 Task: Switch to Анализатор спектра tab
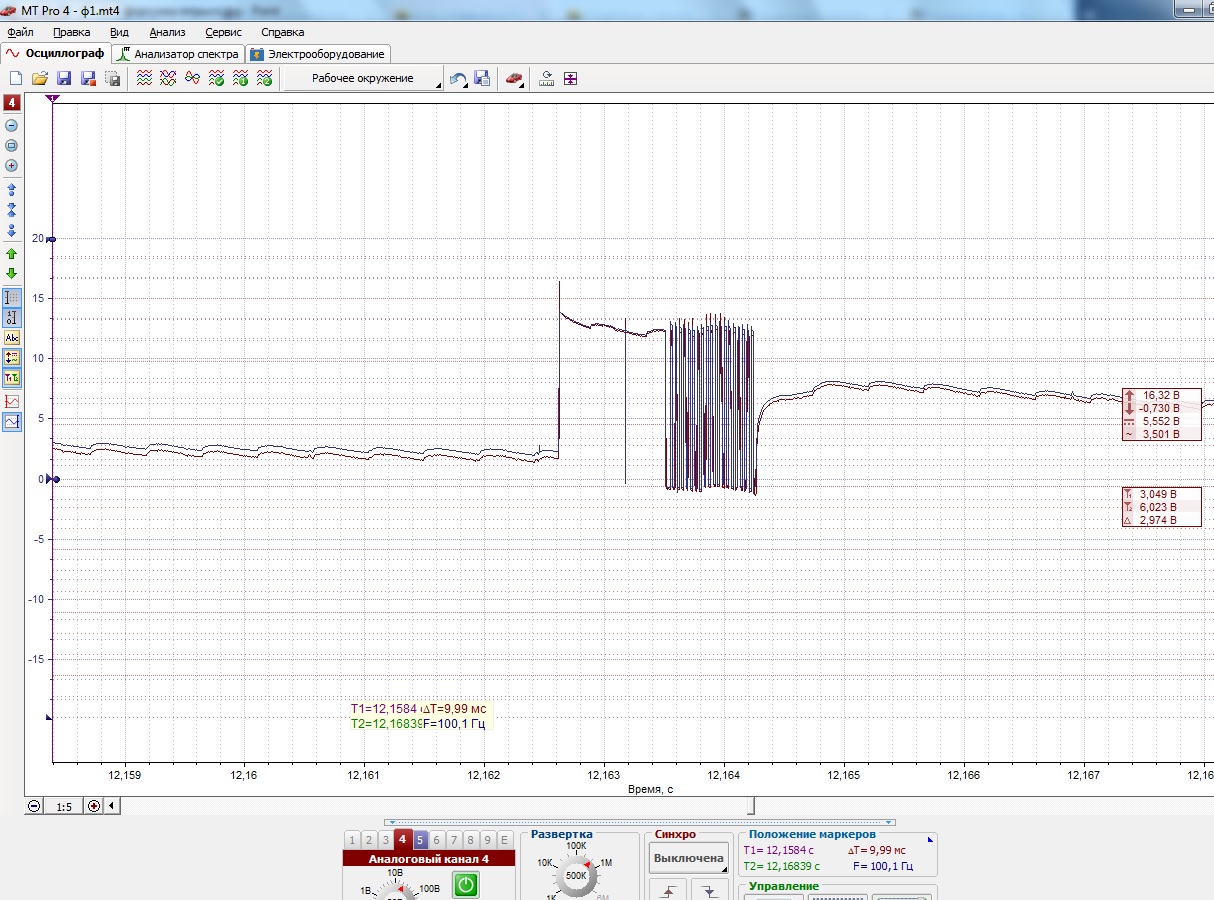coord(180,54)
